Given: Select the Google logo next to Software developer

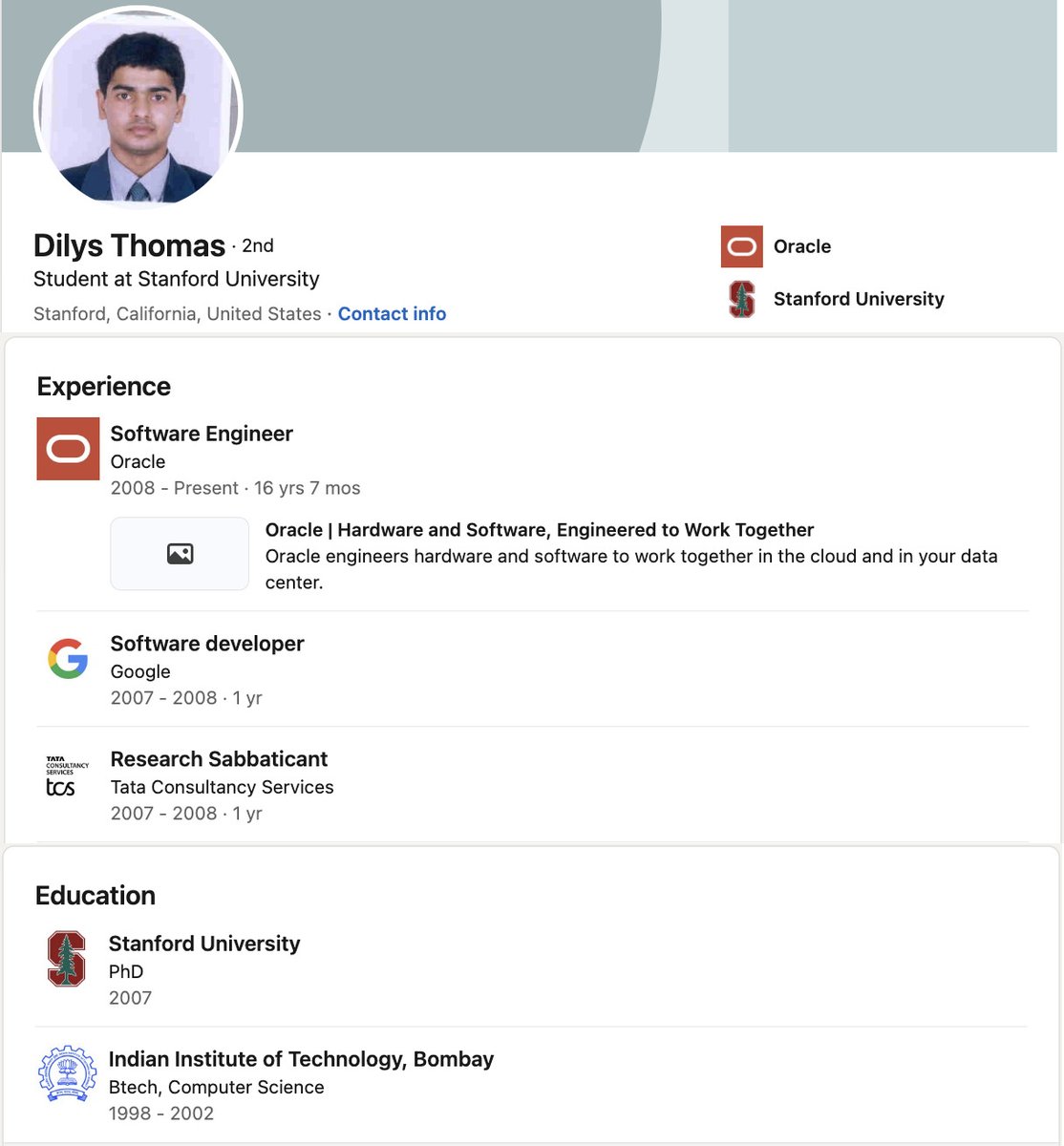Looking at the screenshot, I should [66, 658].
